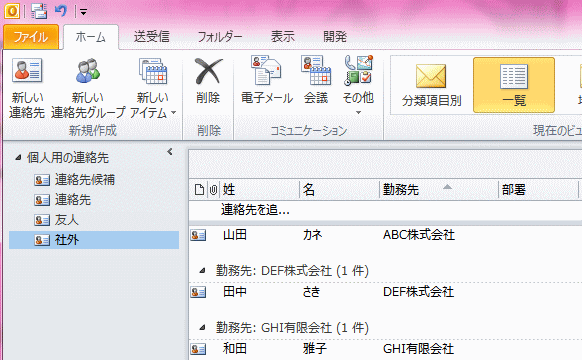
Task: Open the その他 communication dropdown
Action: click(358, 85)
